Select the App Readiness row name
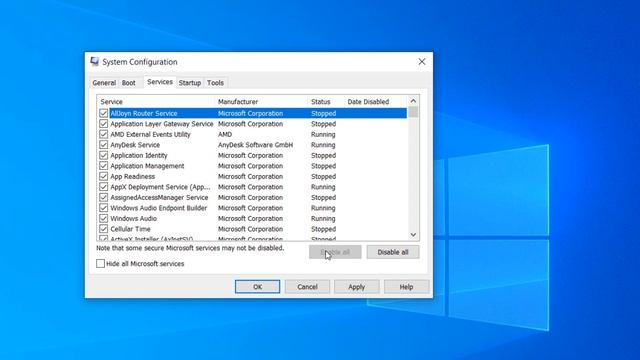 click(133, 176)
